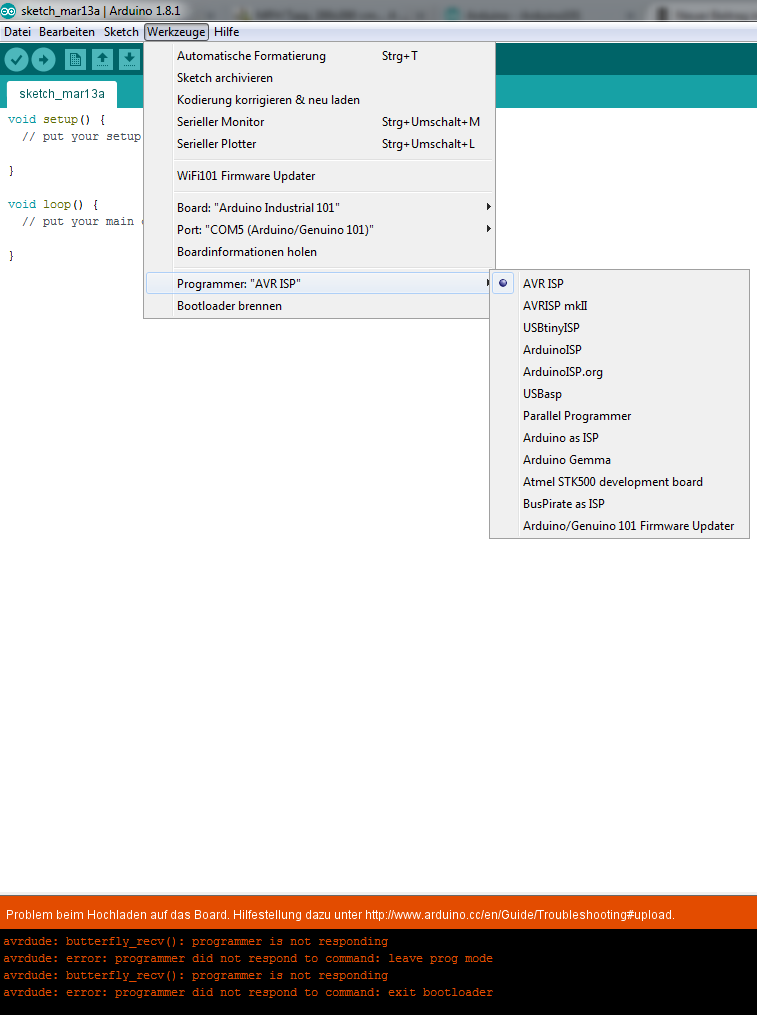Choose Arduino/Genuino 101 Firmware Updater
This screenshot has width=757, height=1015.
(x=620, y=526)
